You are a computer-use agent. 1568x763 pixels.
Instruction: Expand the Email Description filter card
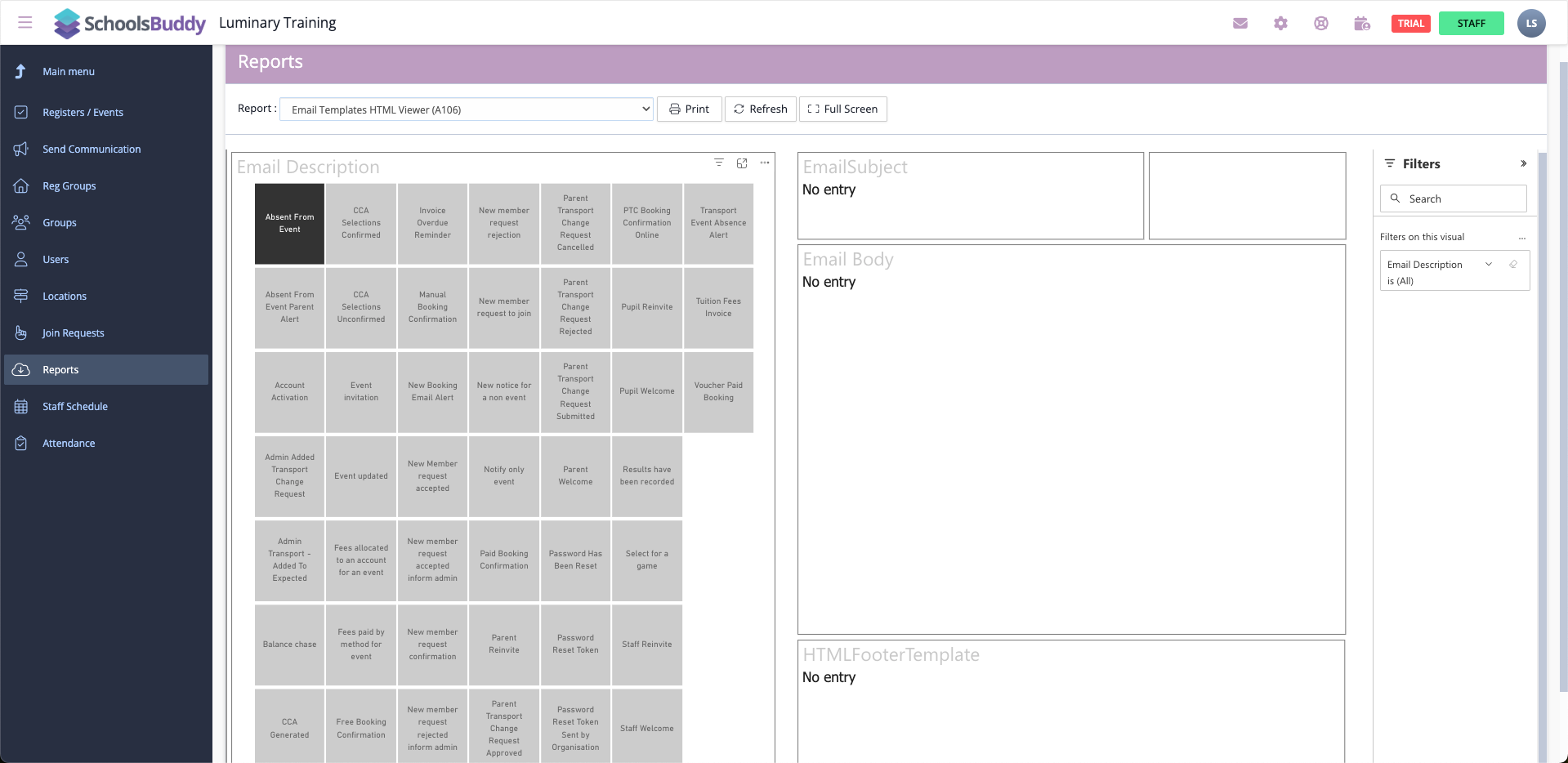pyautogui.click(x=1489, y=265)
